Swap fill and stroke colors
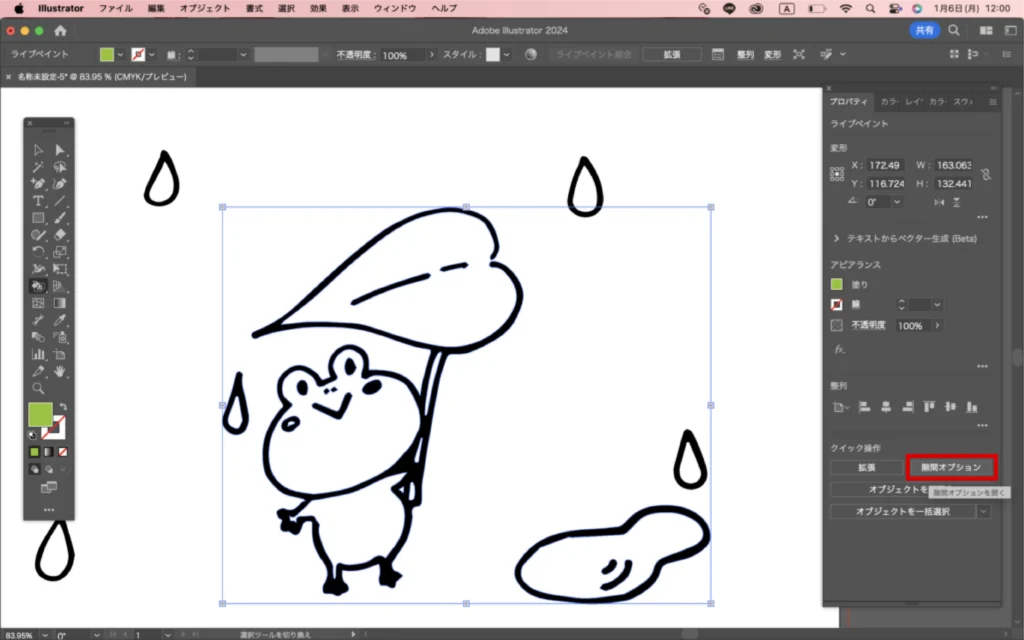The image size is (1024, 640). coord(64,406)
